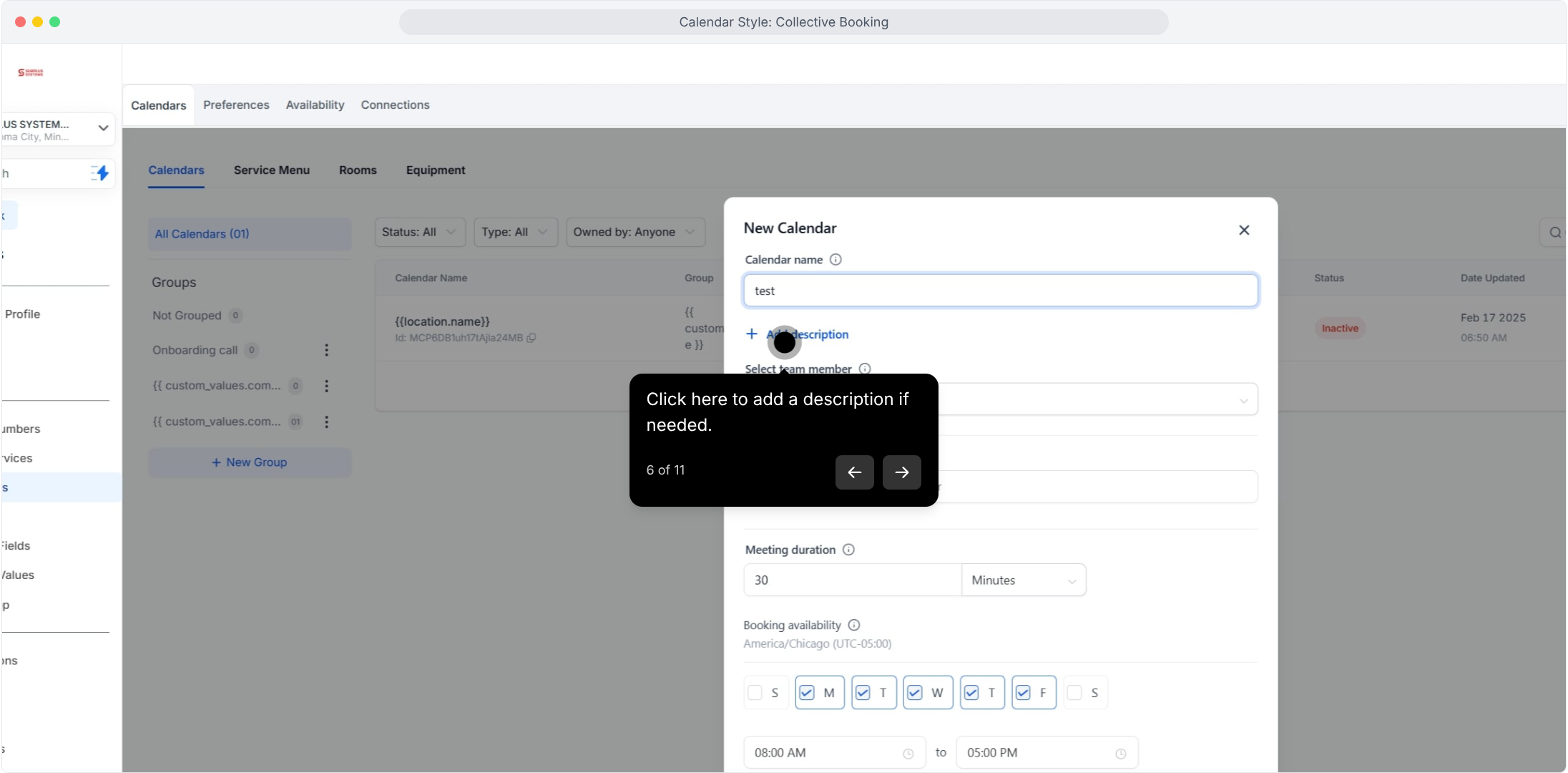Open the Minutes duration unit dropdown
Screen dimensions: 1568x773
point(1023,580)
